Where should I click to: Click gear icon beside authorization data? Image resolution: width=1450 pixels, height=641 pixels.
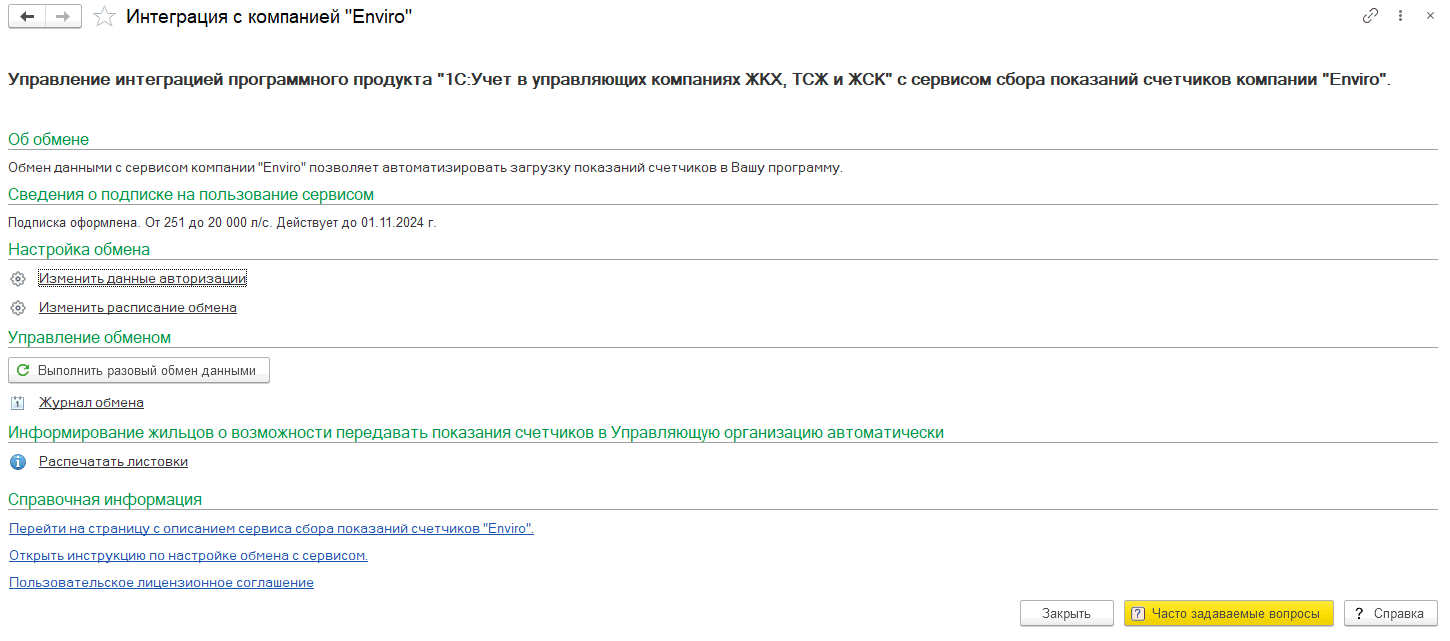(x=17, y=279)
